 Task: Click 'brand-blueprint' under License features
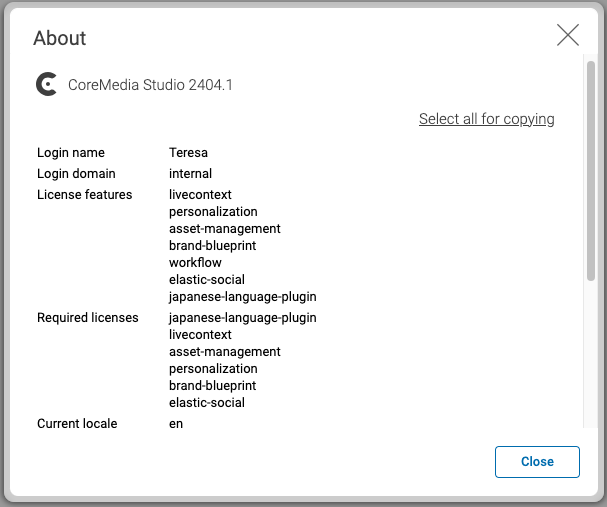click(212, 246)
